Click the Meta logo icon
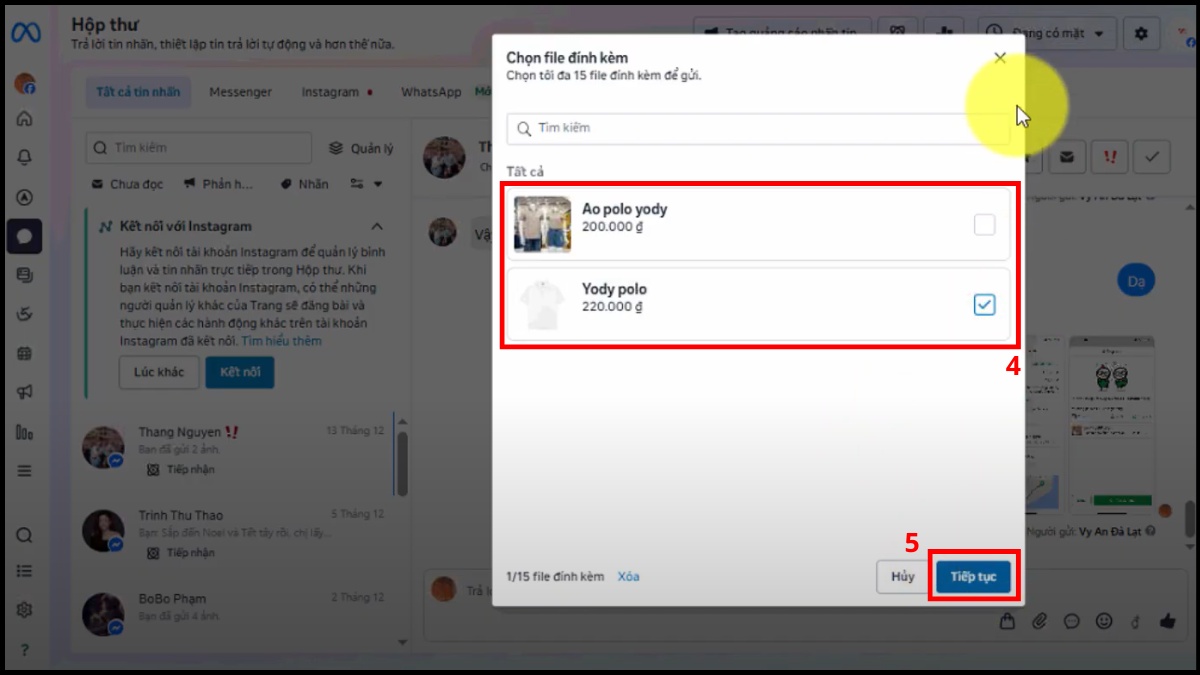Image resolution: width=1200 pixels, height=675 pixels. click(25, 33)
